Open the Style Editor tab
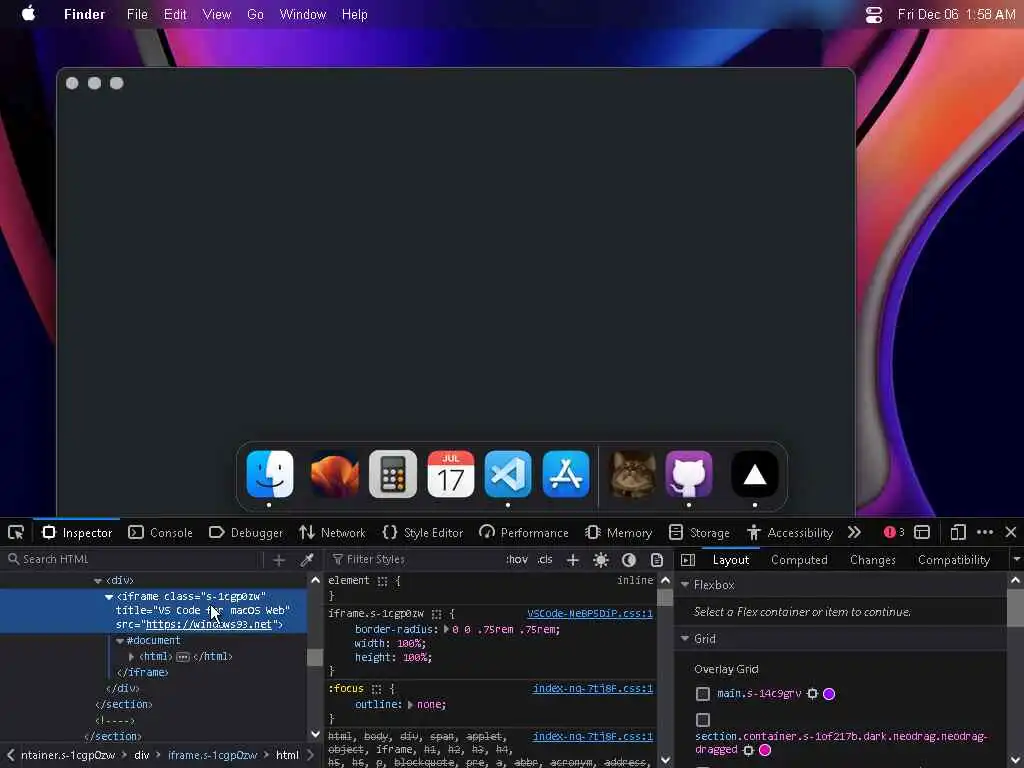Image resolution: width=1024 pixels, height=768 pixels. click(423, 532)
